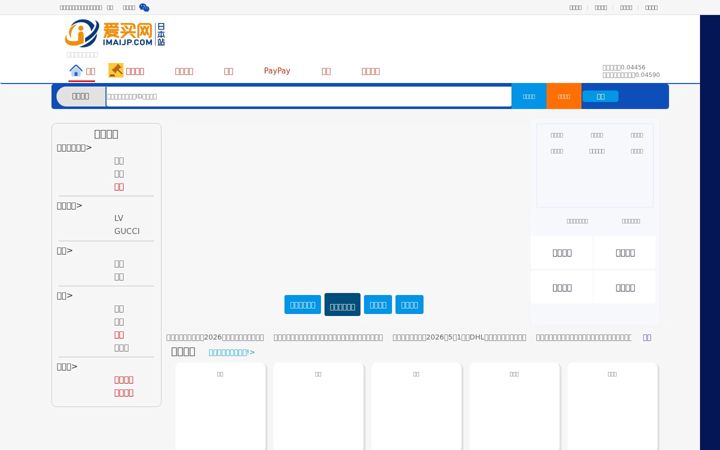
Task: Click the exchange rate value 0.04590
Action: (647, 74)
